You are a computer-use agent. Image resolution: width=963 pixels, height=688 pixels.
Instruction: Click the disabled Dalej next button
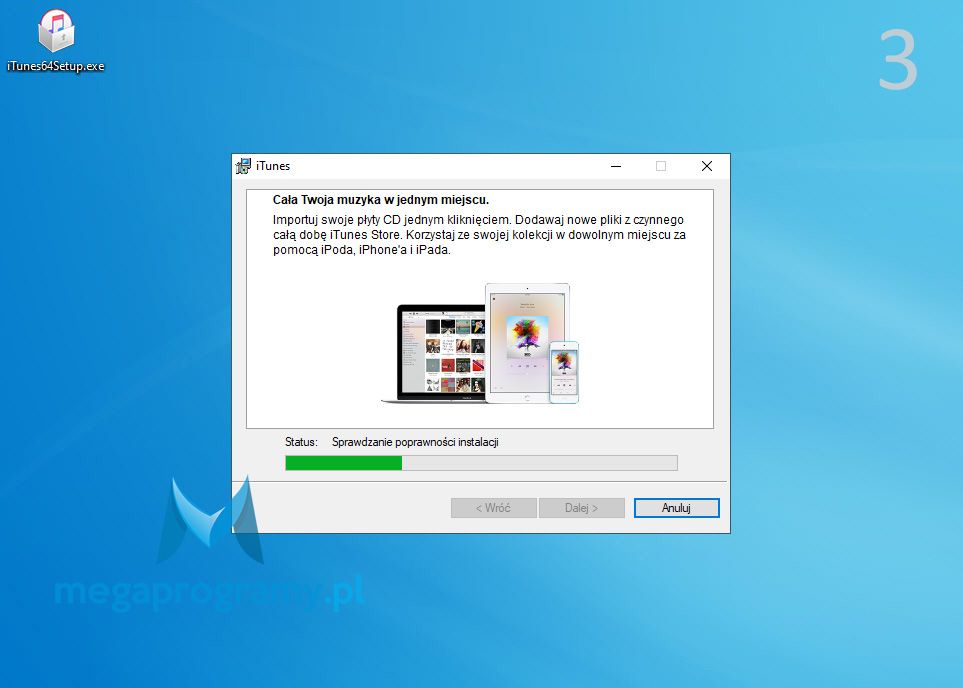pos(581,508)
